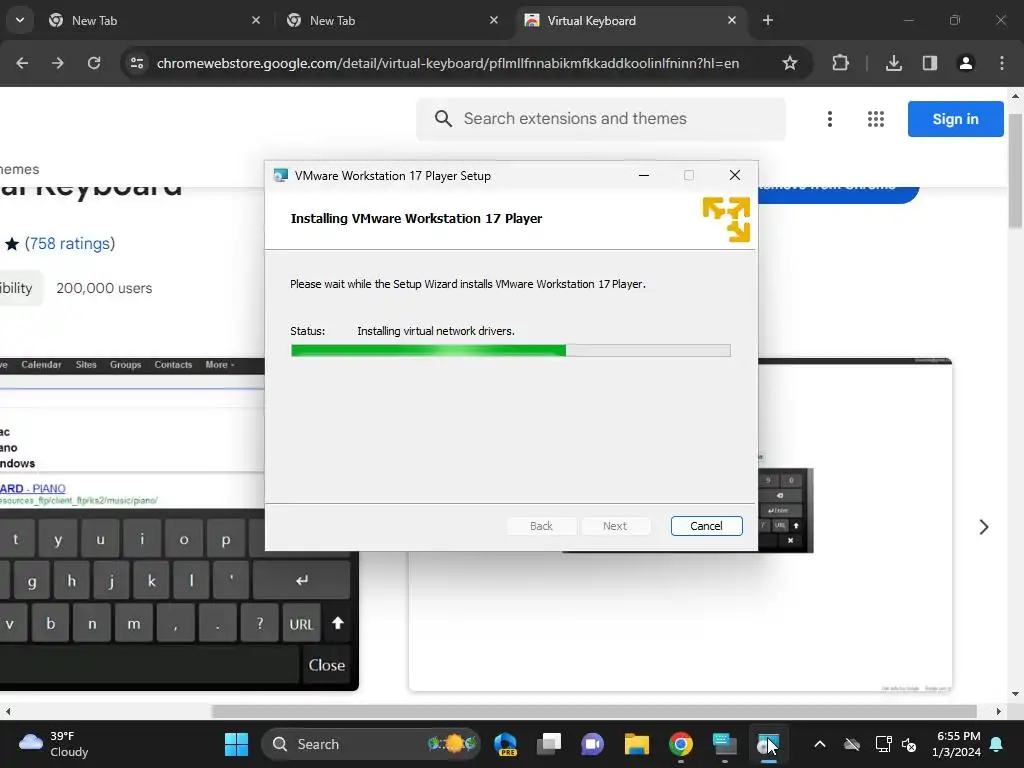Image resolution: width=1024 pixels, height=768 pixels.
Task: Close the second New Tab
Action: pos(494,20)
